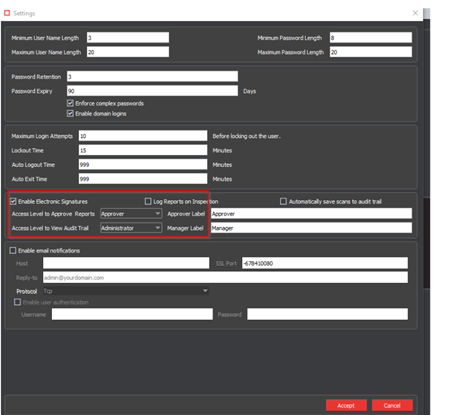Expand Access Level to View Audit Trail dropdown
Image resolution: width=450 pixels, height=415 pixels.
coord(131,228)
